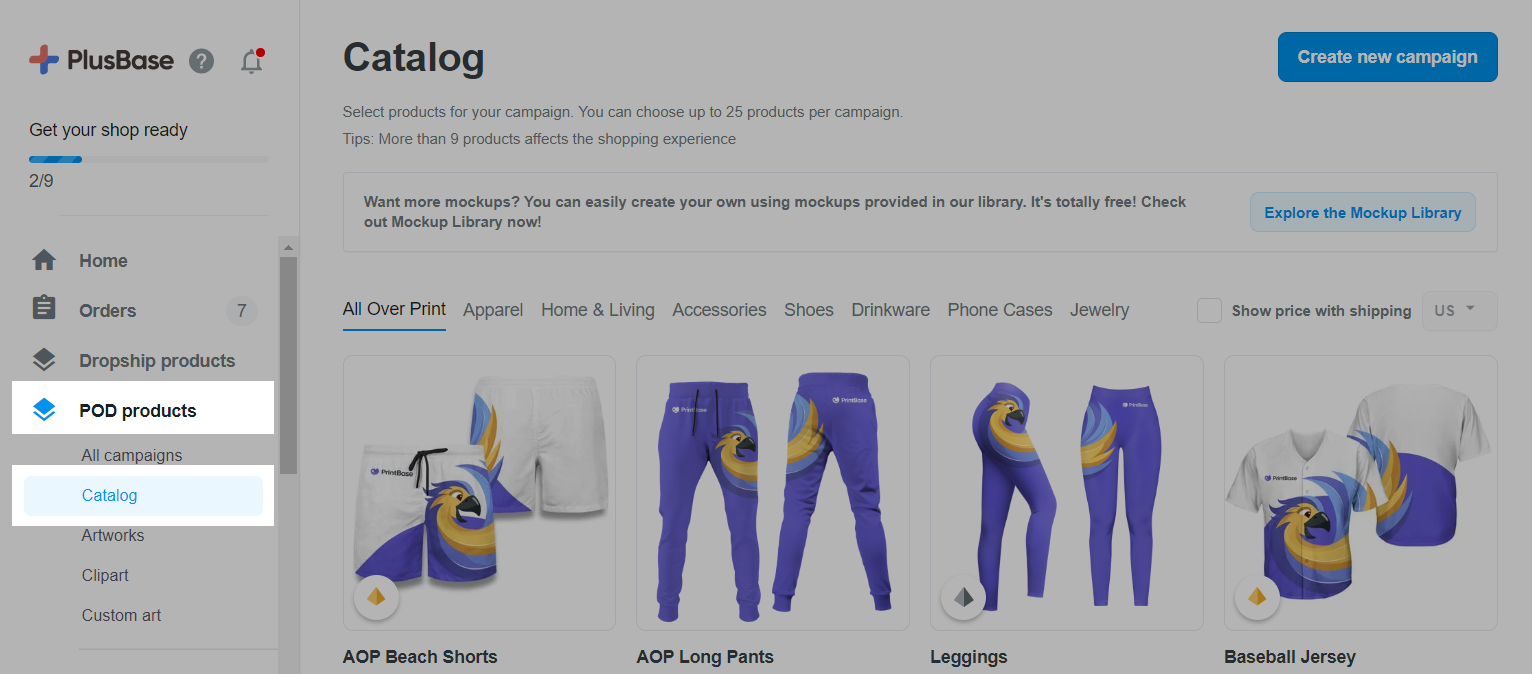Click the Home house icon
Image resolution: width=1532 pixels, height=674 pixels.
tap(44, 261)
